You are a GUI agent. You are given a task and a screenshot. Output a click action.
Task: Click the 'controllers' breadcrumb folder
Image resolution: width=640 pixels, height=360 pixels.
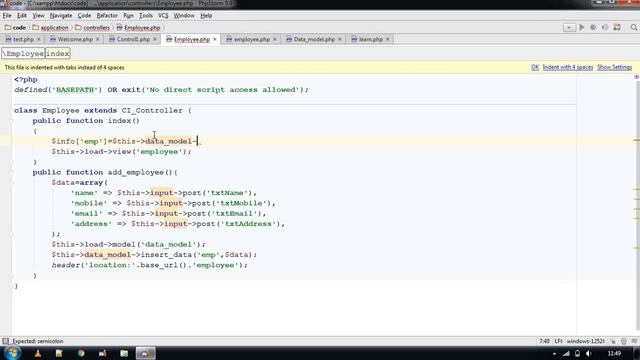pyautogui.click(x=92, y=28)
